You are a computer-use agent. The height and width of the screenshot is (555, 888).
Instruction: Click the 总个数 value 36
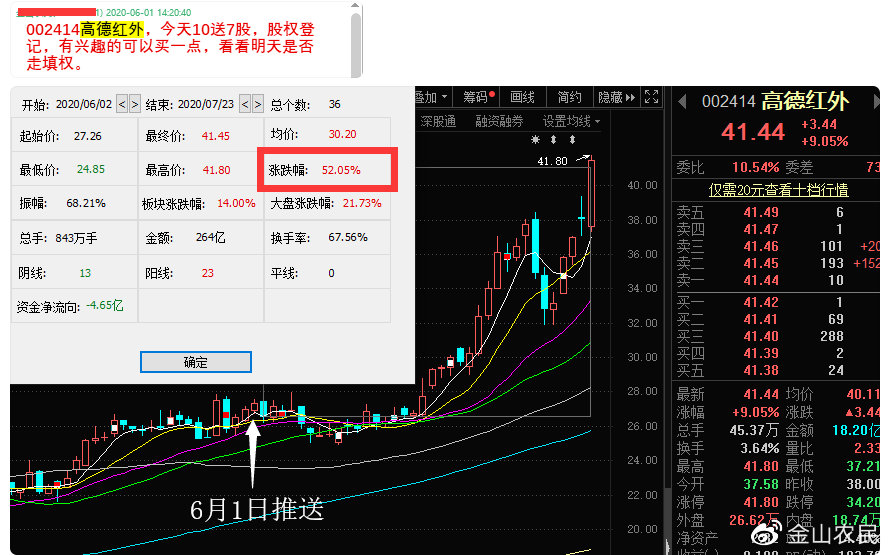point(335,104)
